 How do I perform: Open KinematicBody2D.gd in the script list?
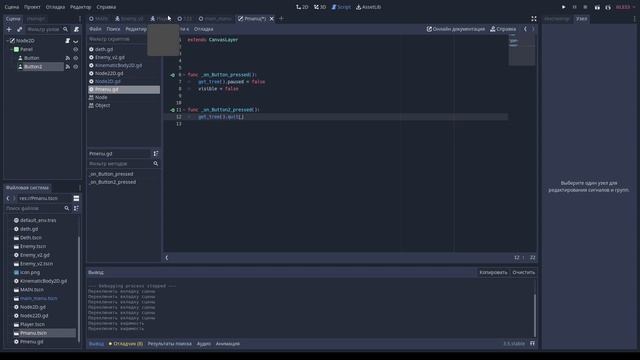click(x=124, y=65)
